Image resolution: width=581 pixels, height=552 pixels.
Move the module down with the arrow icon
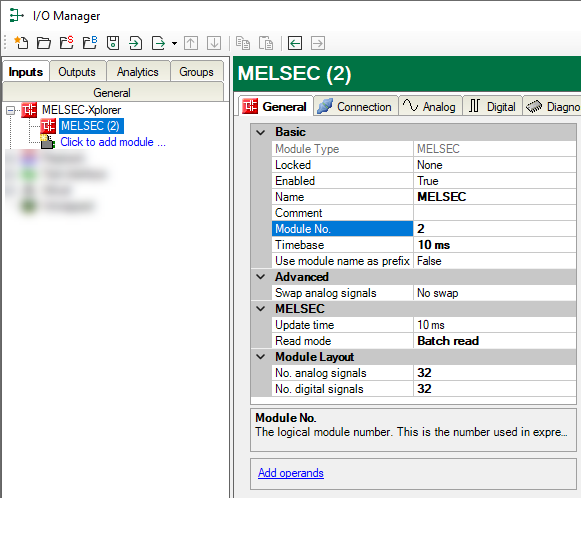[x=214, y=43]
